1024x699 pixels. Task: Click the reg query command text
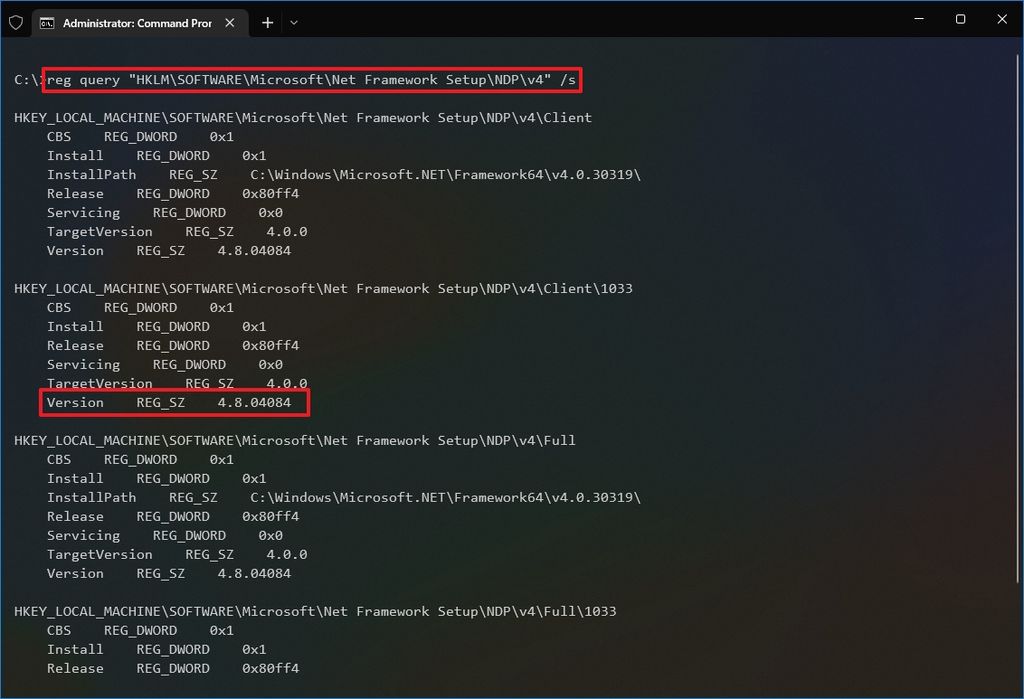pos(311,80)
